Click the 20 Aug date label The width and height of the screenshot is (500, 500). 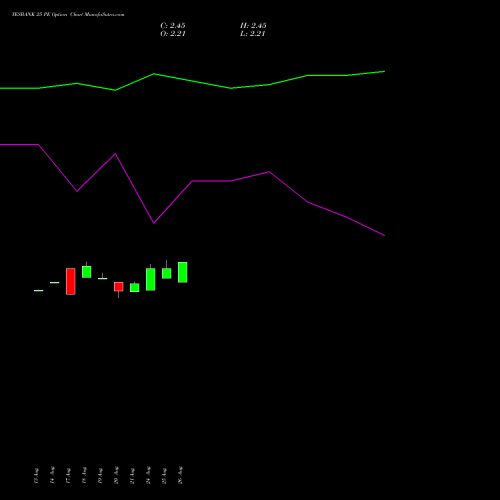click(116, 475)
